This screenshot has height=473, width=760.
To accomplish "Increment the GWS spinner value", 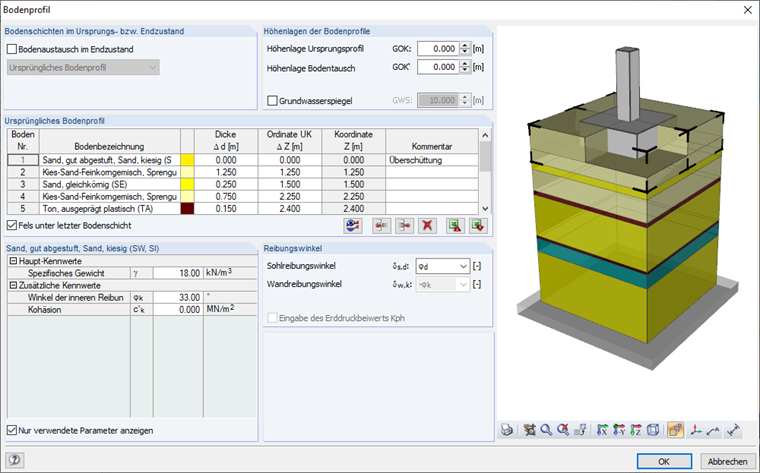I will click(465, 97).
